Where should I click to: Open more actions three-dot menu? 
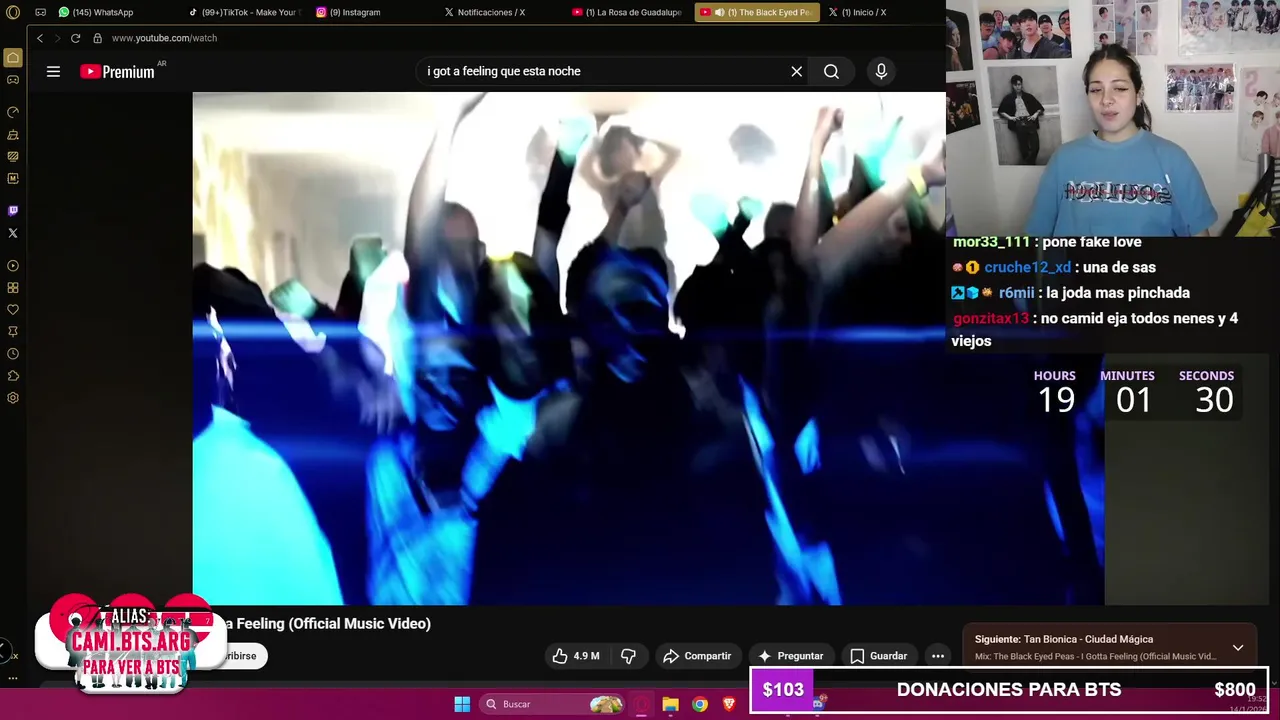coord(938,656)
